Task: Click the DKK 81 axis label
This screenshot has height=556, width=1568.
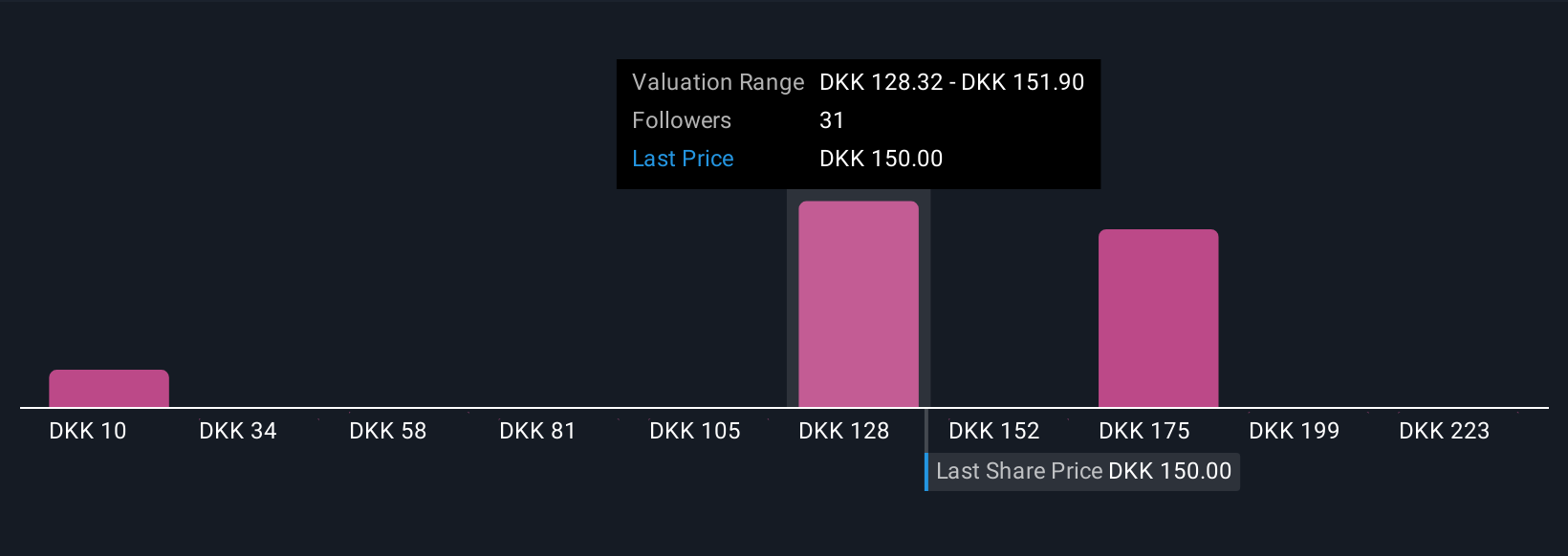Action: tap(537, 431)
